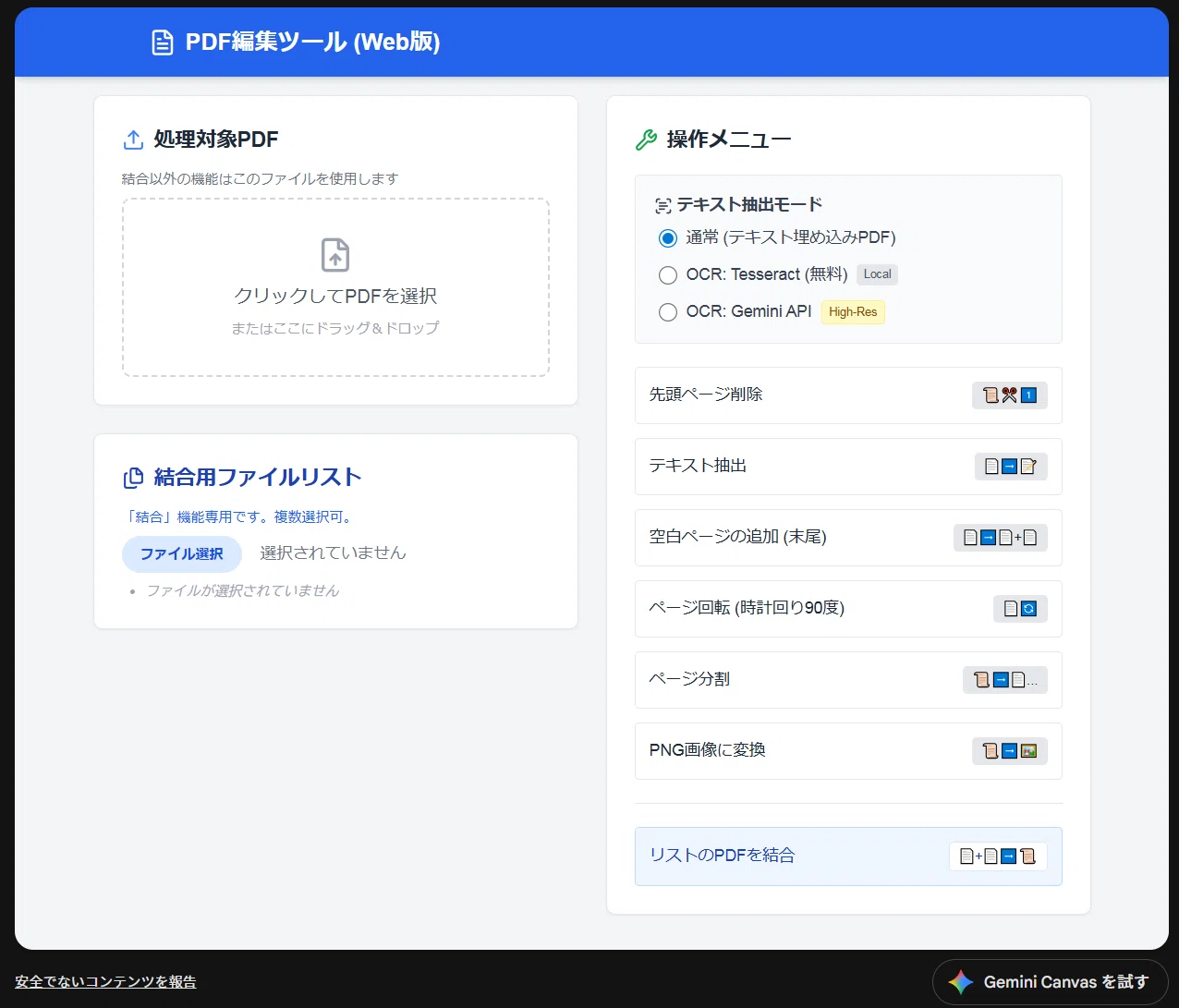The image size is (1179, 1008).
Task: Click クリックしてPDFを選択 in the drop zone
Action: pyautogui.click(x=335, y=296)
